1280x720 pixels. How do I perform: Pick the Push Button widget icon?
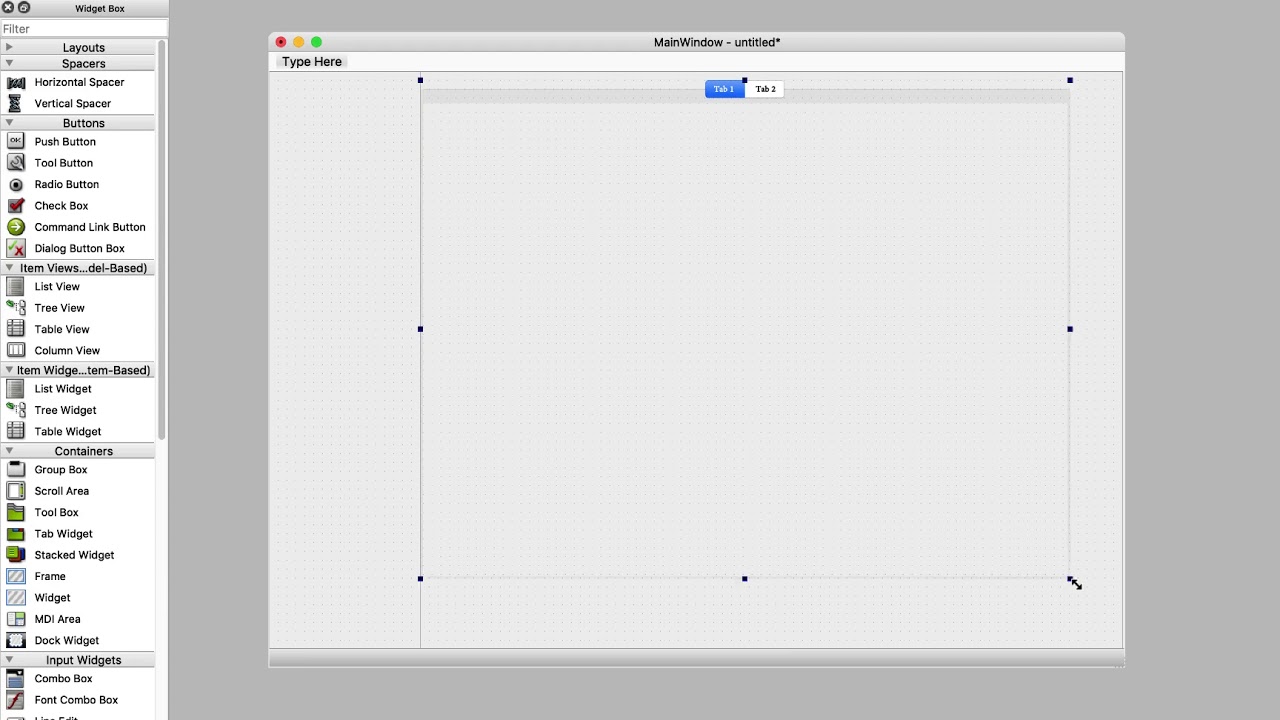(x=16, y=142)
